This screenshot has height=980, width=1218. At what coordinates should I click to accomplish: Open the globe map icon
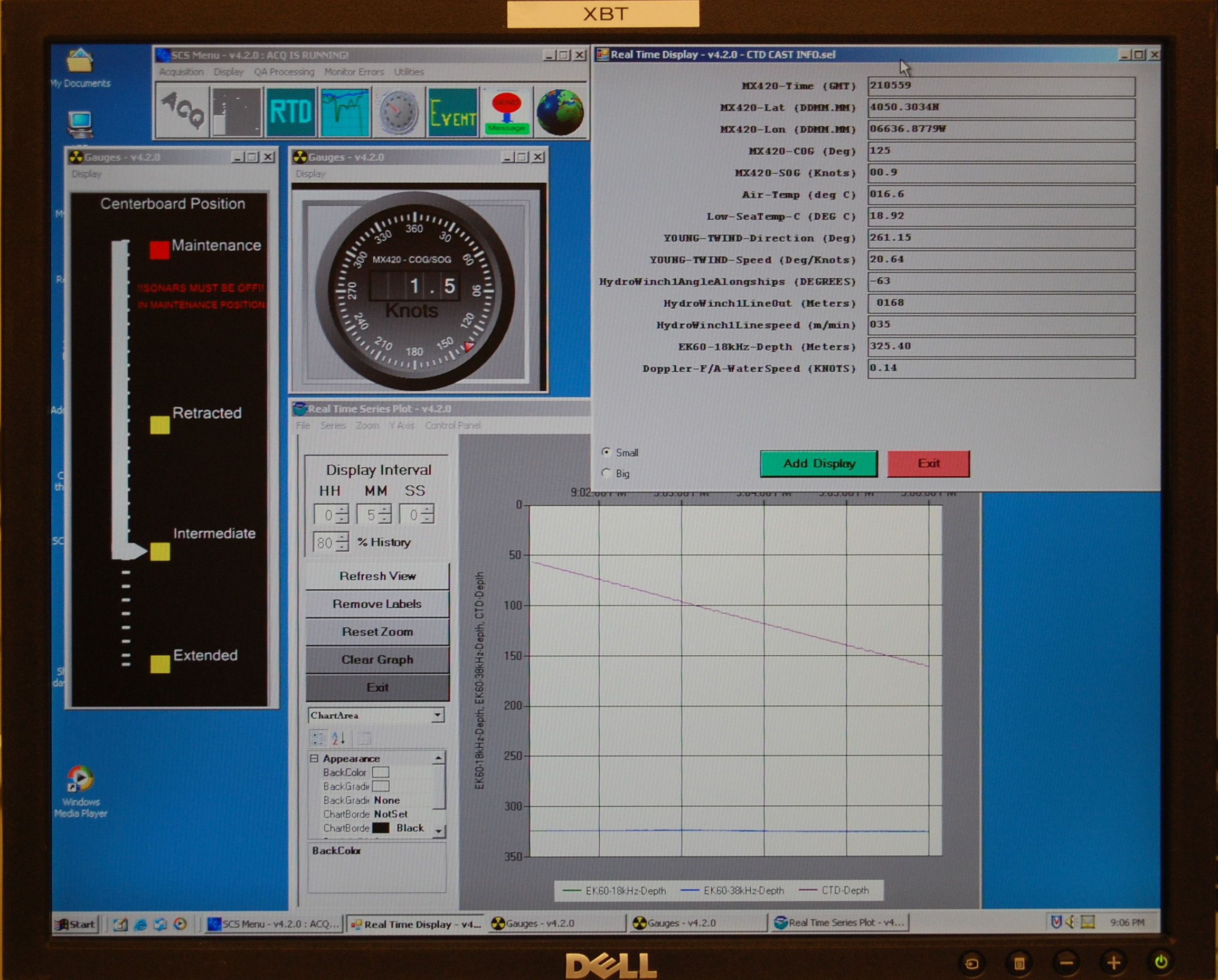(x=559, y=111)
